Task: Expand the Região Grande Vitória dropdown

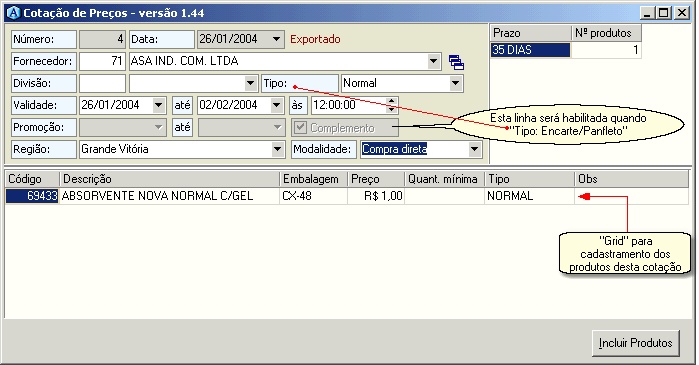Action: (277, 149)
